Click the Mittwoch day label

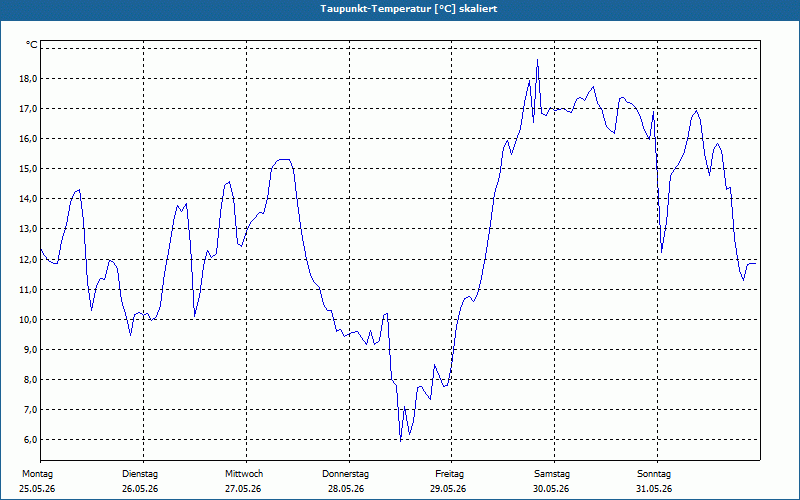244,474
